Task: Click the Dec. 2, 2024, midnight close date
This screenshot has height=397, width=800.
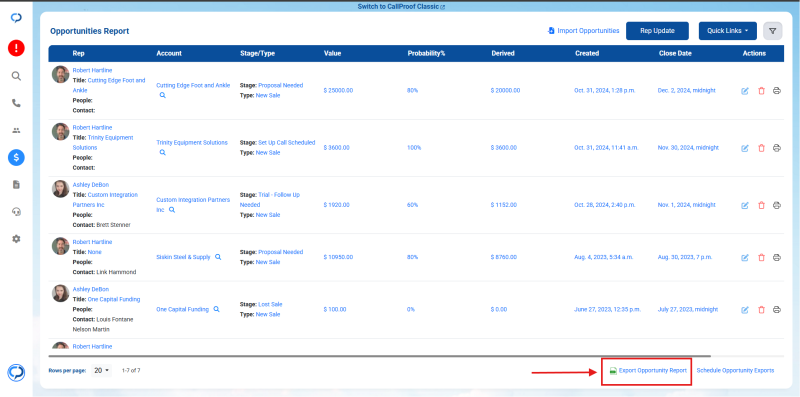Action: (x=686, y=91)
